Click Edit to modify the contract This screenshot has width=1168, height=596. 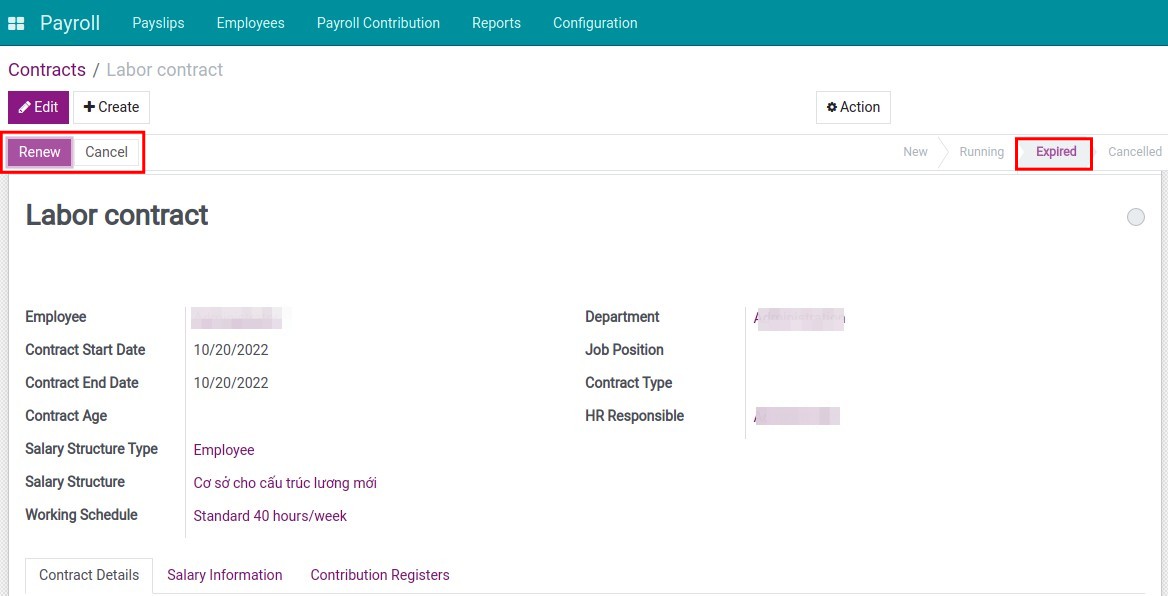point(38,107)
